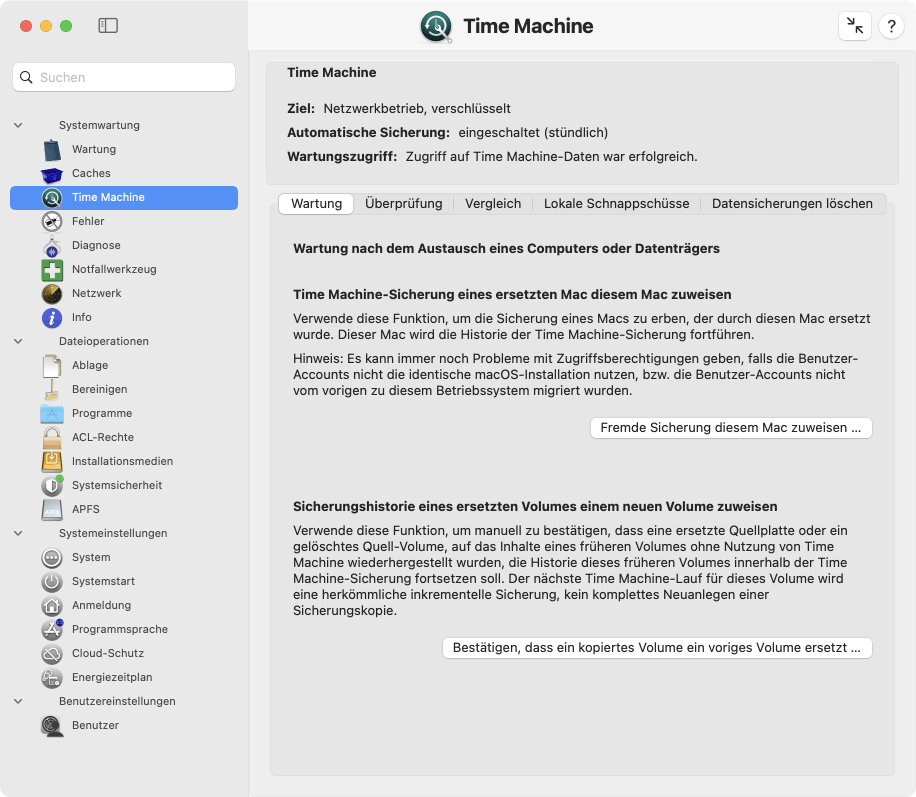The width and height of the screenshot is (916, 797).
Task: Open the ACL-Rechte padlock icon
Action: (x=52, y=438)
